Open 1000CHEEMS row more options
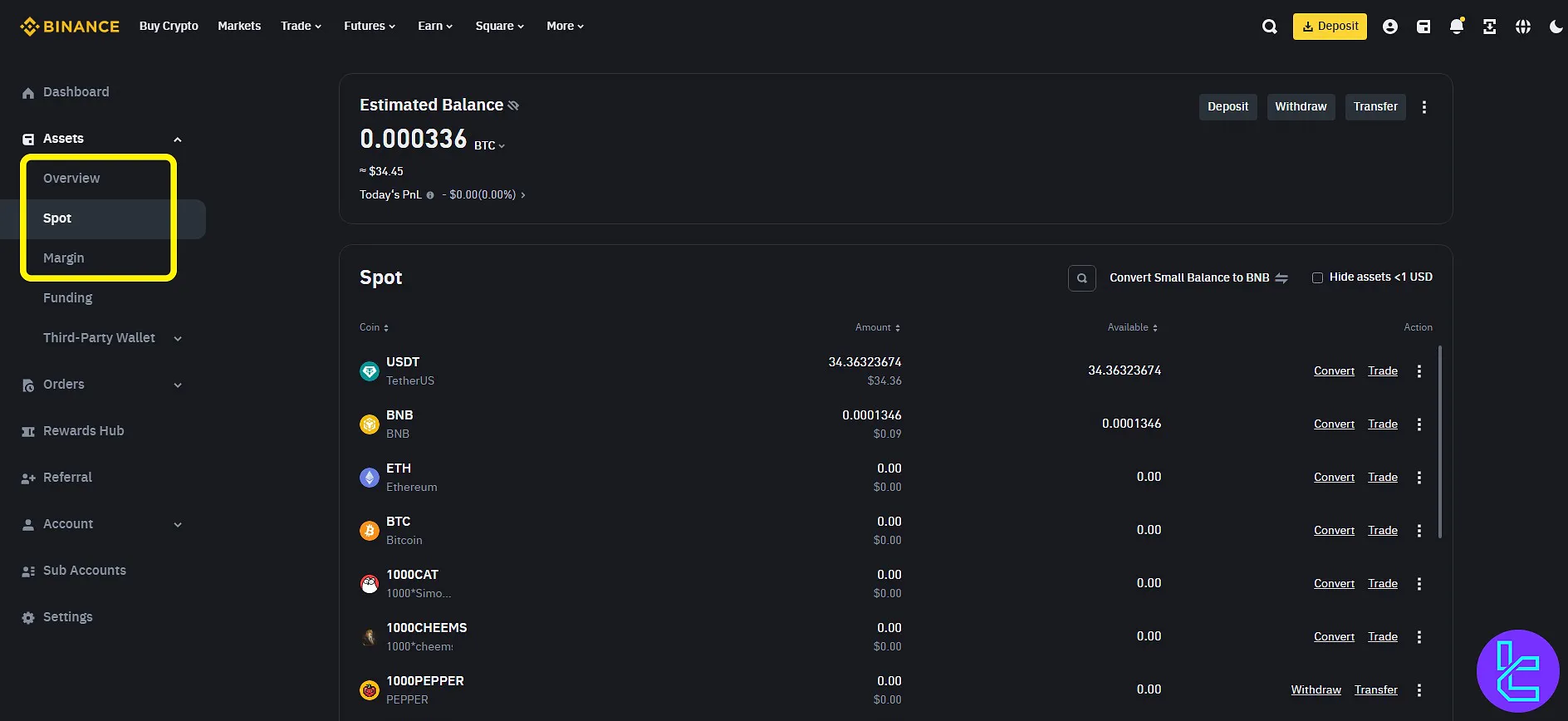The height and width of the screenshot is (721, 1568). tap(1419, 637)
